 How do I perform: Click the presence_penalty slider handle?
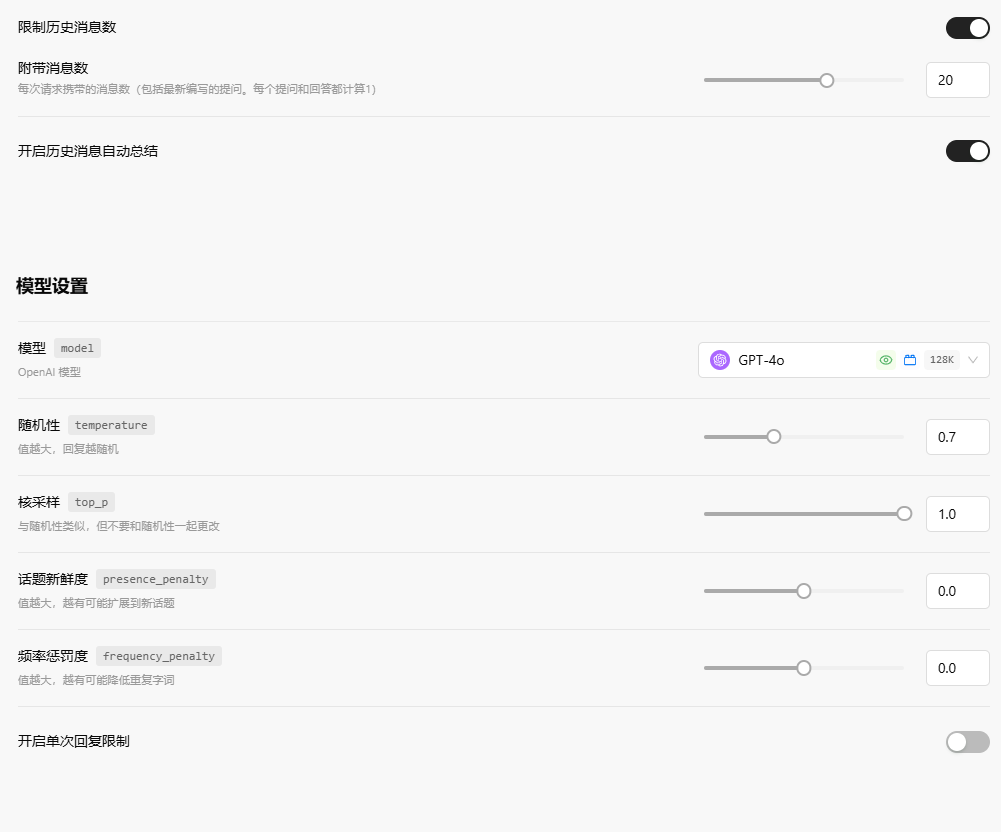point(804,591)
